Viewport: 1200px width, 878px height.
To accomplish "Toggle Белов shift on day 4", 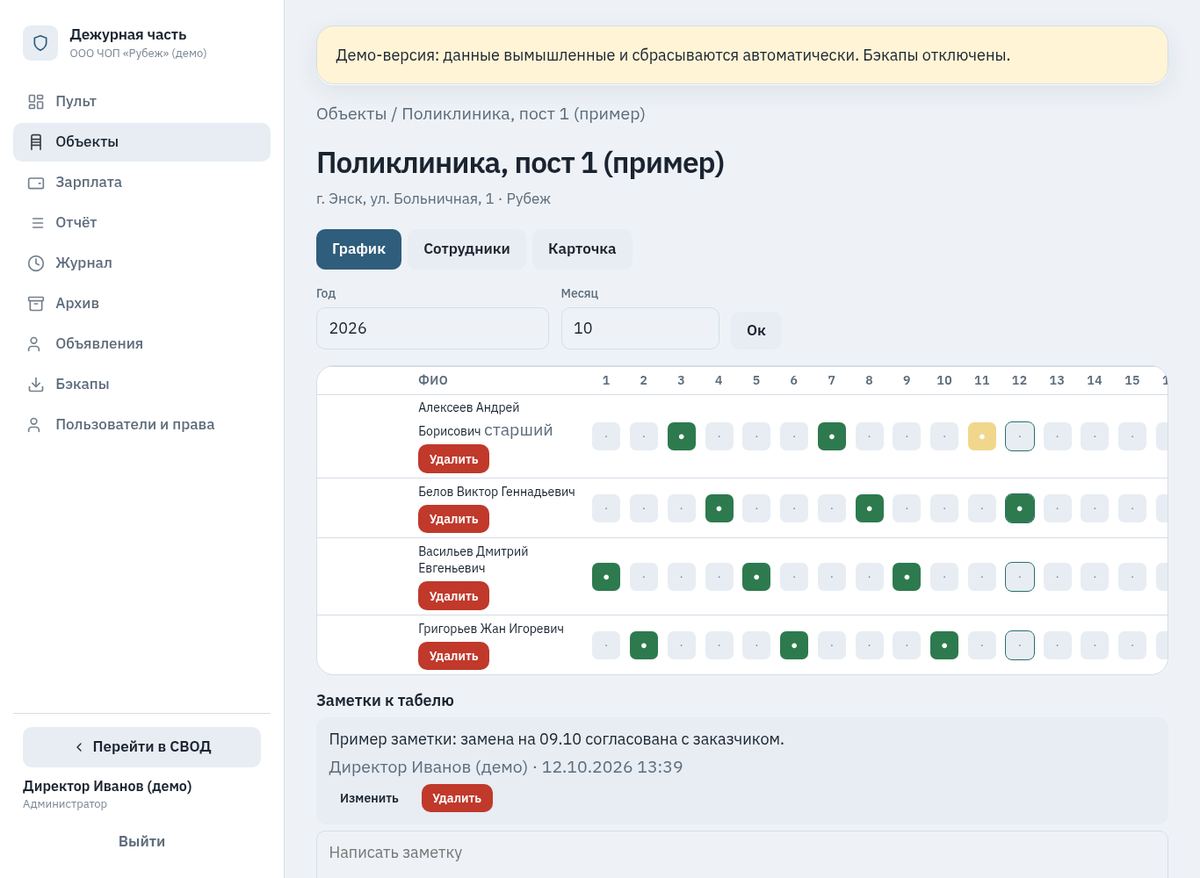I will pyautogui.click(x=719, y=508).
